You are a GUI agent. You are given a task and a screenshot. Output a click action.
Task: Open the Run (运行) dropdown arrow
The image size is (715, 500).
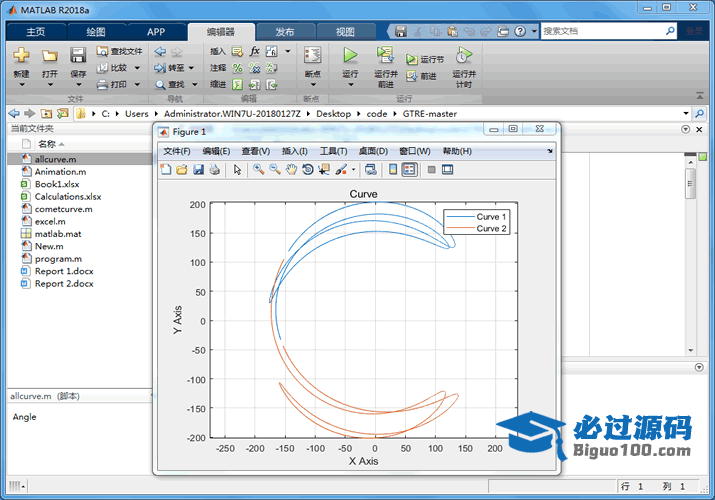click(x=350, y=84)
